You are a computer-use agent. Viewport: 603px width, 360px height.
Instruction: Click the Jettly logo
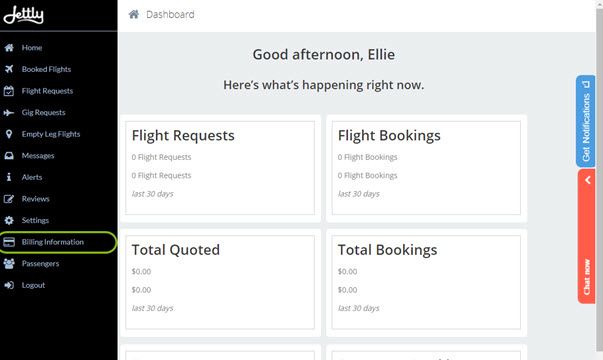[x=23, y=15]
